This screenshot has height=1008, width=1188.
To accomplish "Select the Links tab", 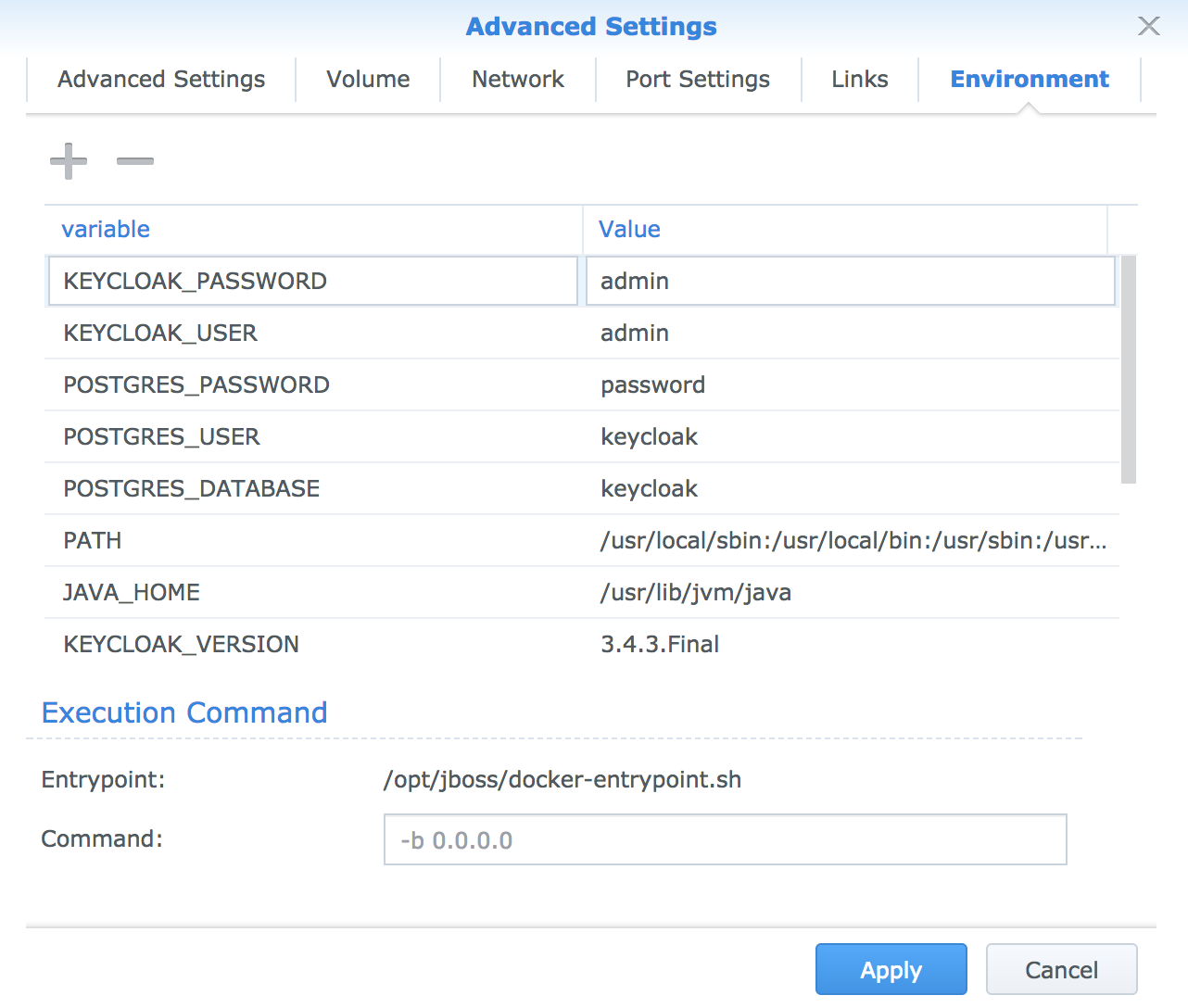I will tap(860, 80).
